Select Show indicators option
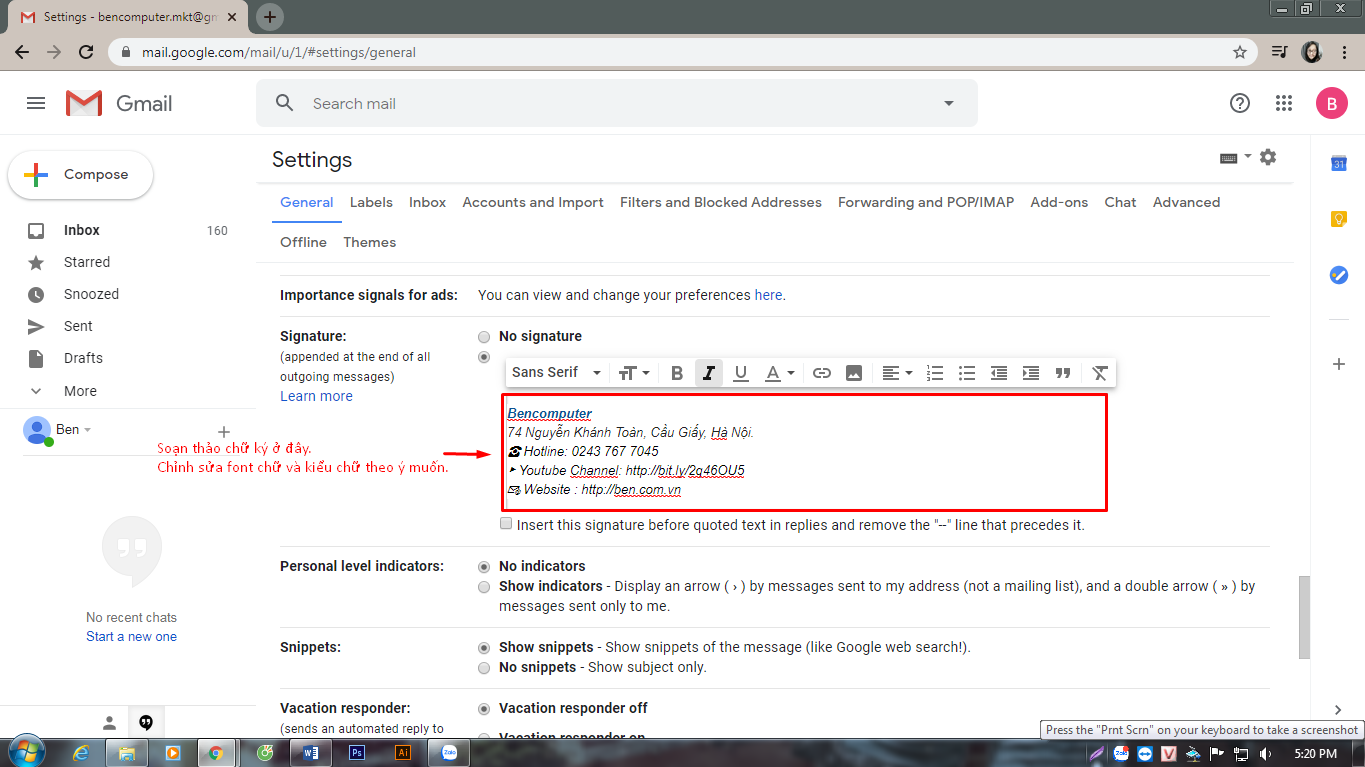1365x767 pixels. [x=484, y=587]
